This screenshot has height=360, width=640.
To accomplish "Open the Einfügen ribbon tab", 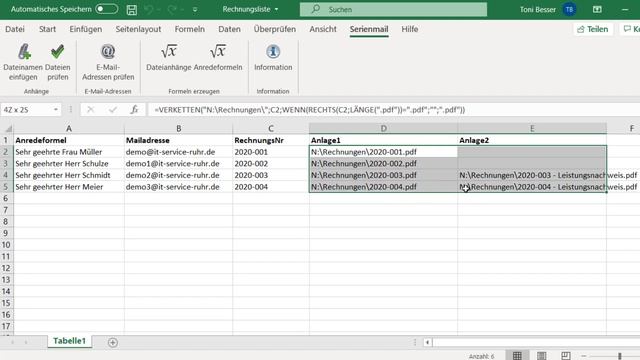I will 86,29.
